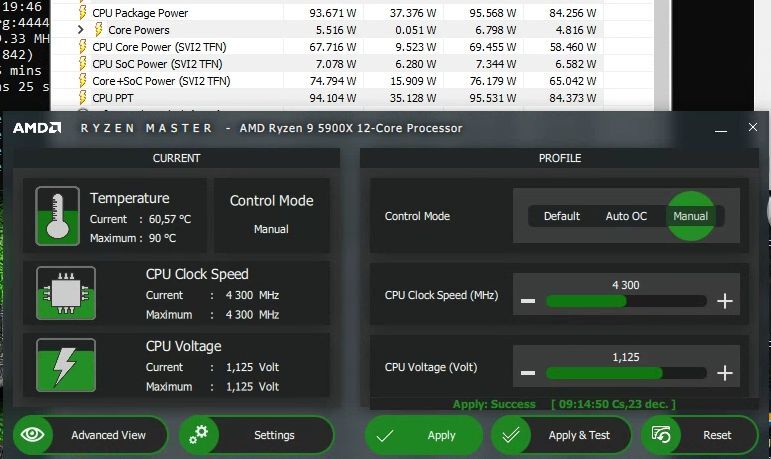Click the 84.373 W value cell
Image resolution: width=771 pixels, height=459 pixels.
(573, 98)
